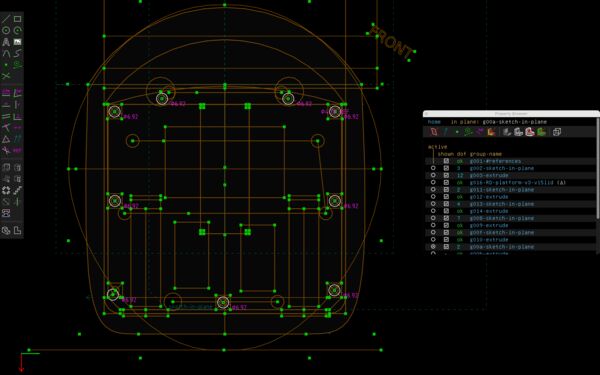
Task: Toggle shown checkbox for g011-sketch-in-plane
Action: coord(446,189)
